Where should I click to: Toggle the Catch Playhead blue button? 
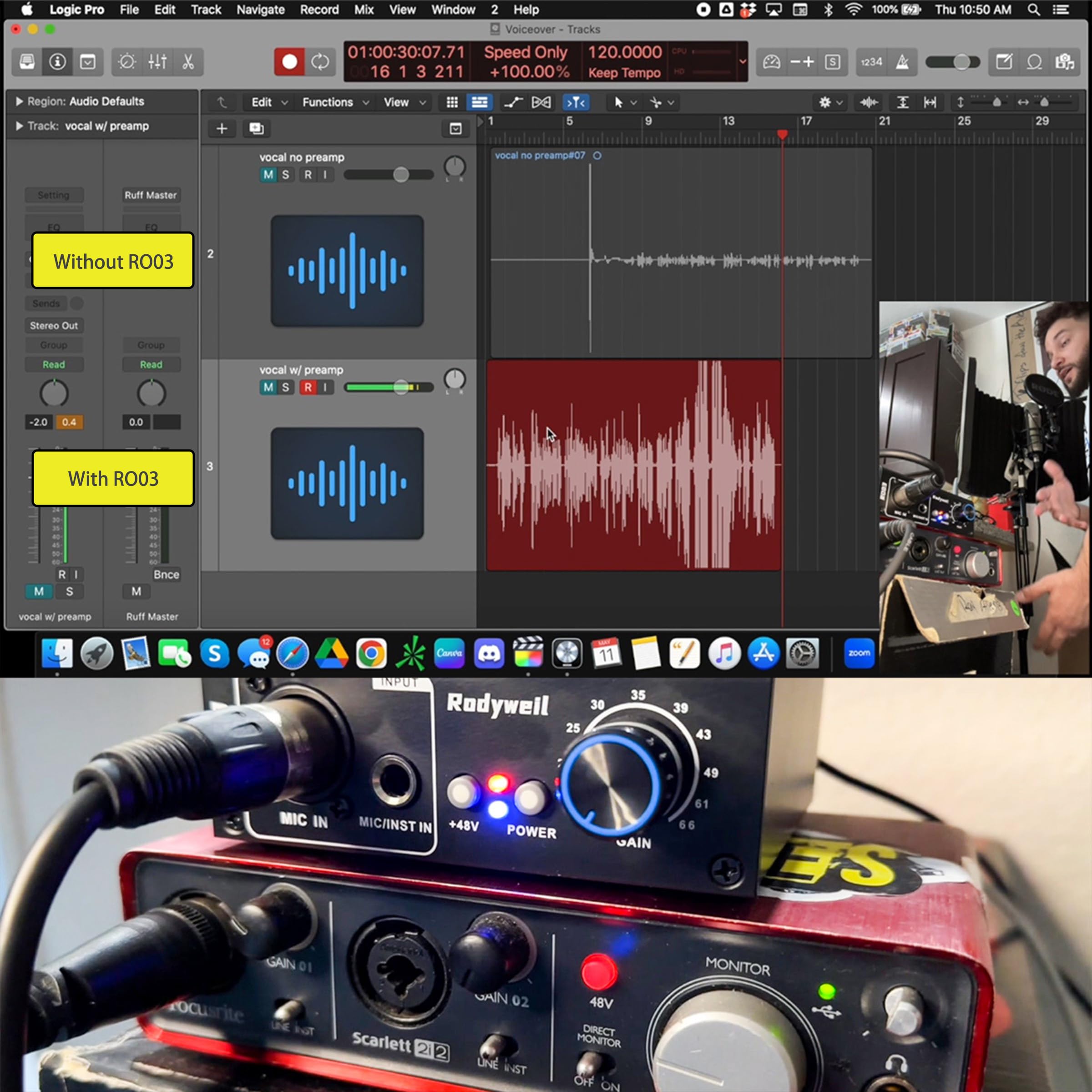pyautogui.click(x=576, y=102)
